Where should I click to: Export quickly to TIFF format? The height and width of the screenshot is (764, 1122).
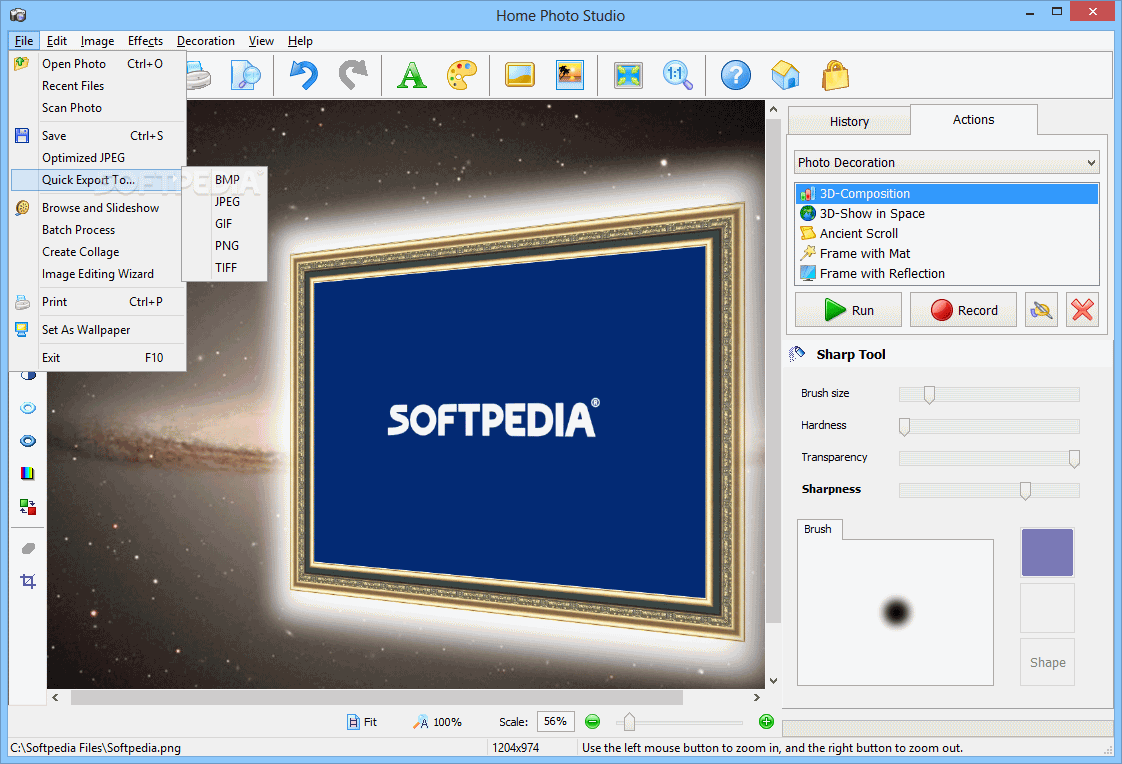[226, 268]
